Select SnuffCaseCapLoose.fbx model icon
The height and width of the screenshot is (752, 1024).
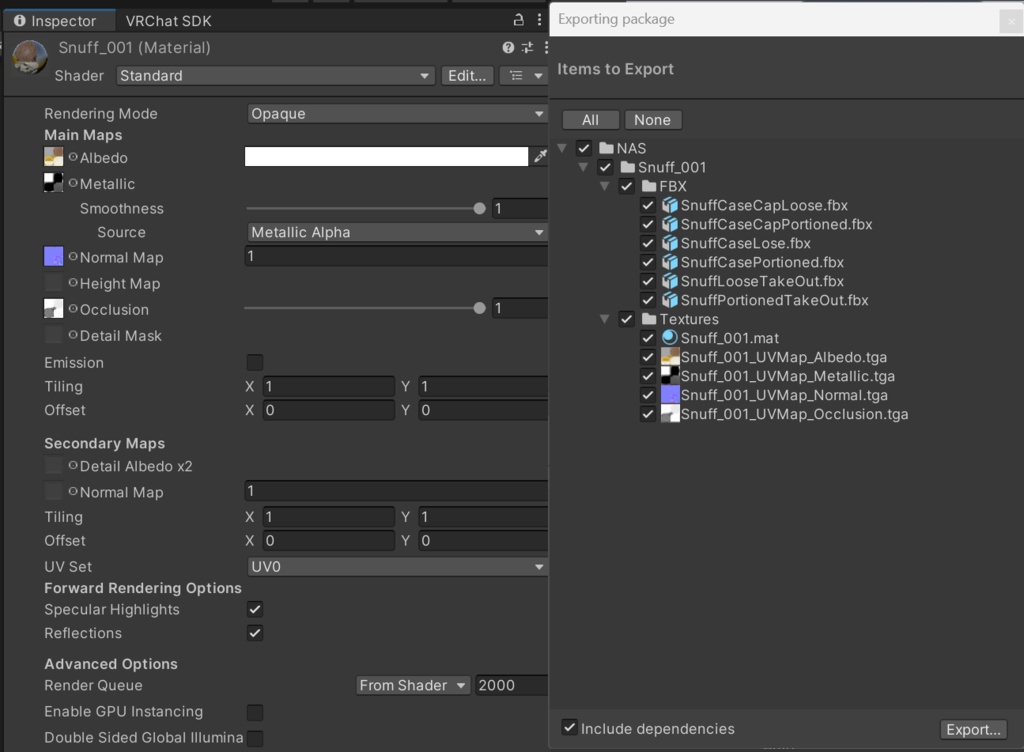pos(669,205)
